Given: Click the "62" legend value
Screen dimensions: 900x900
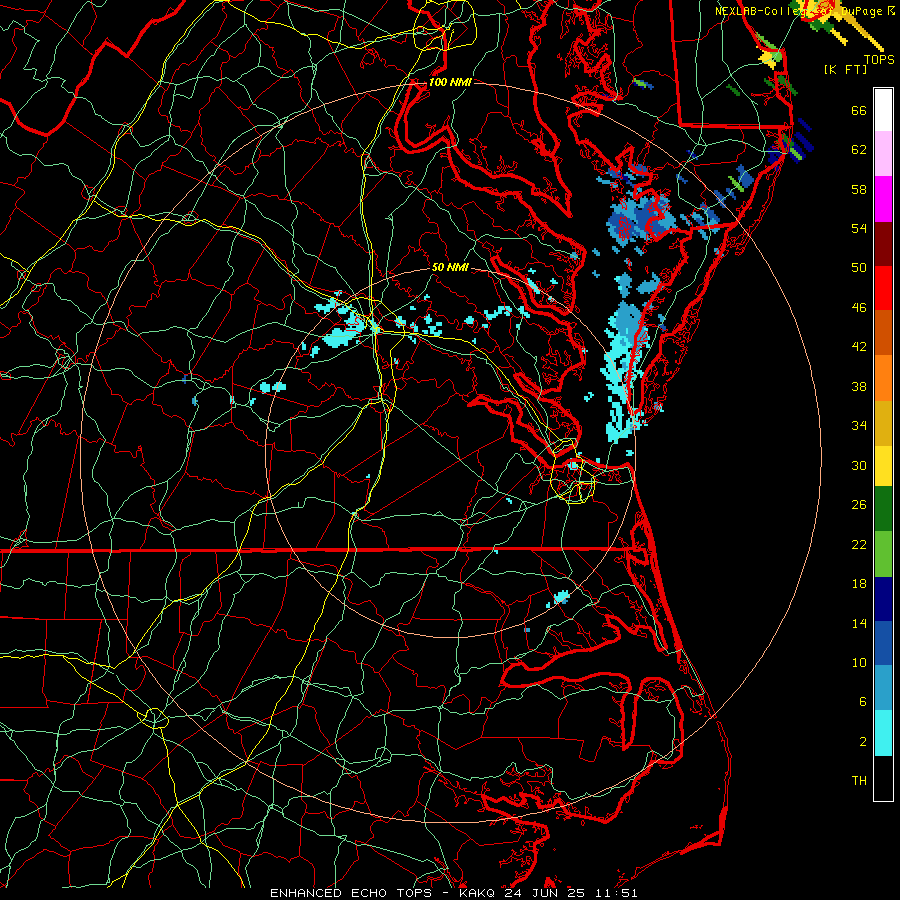Looking at the screenshot, I should (x=859, y=150).
